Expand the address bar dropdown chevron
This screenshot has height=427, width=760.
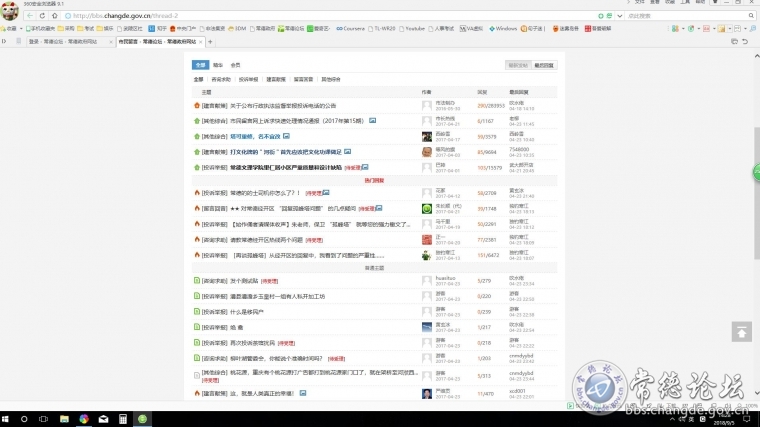tap(619, 16)
